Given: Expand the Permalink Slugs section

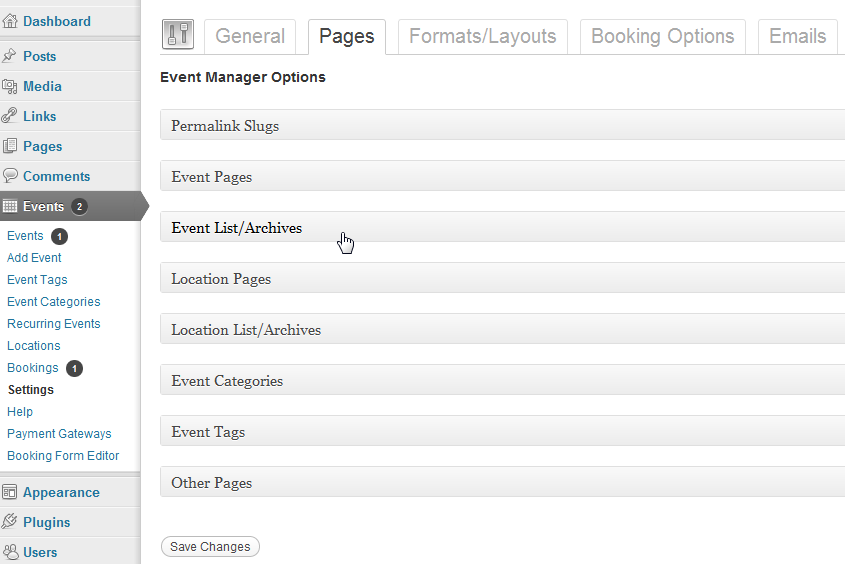Looking at the screenshot, I should click(x=502, y=125).
